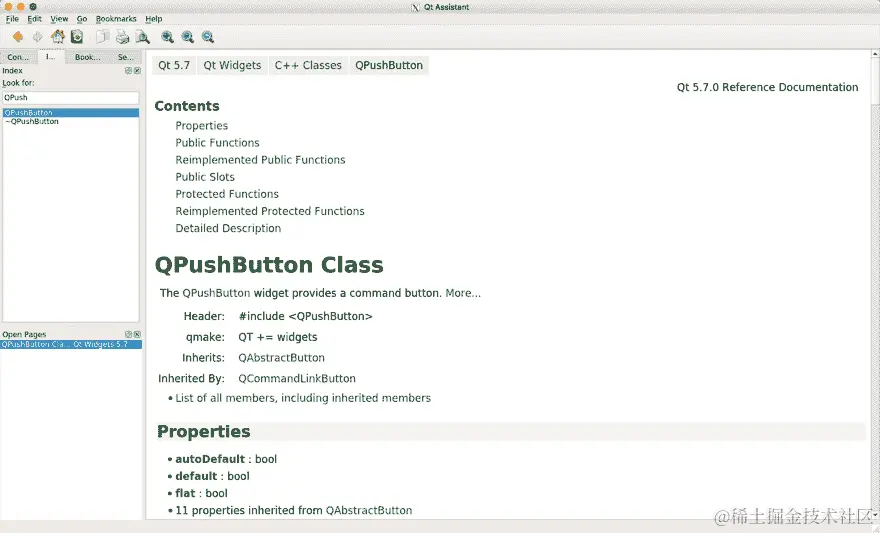Click the More... link
This screenshot has height=533, width=880.
tap(463, 293)
